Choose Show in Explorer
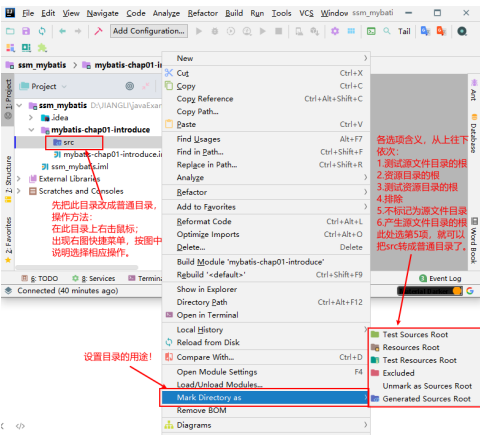Screen dimensions: 480x443 pos(266,289)
